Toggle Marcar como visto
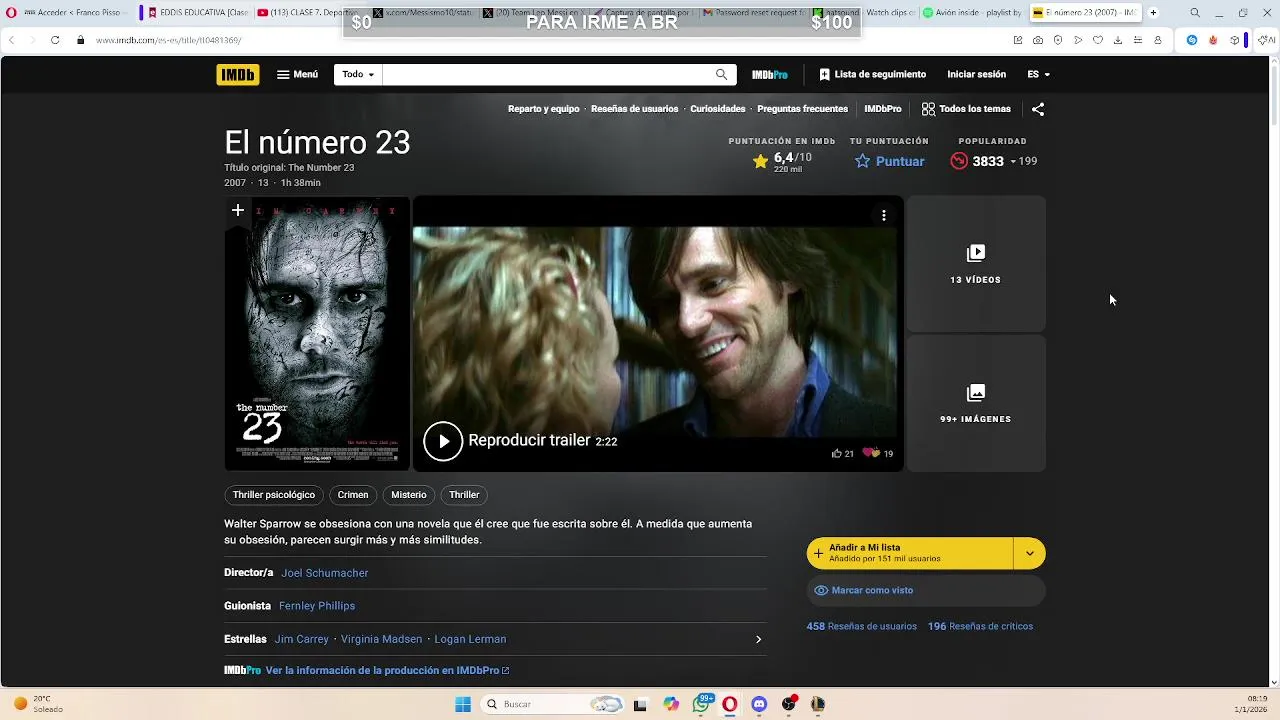This screenshot has width=1280, height=720. pyautogui.click(x=926, y=590)
